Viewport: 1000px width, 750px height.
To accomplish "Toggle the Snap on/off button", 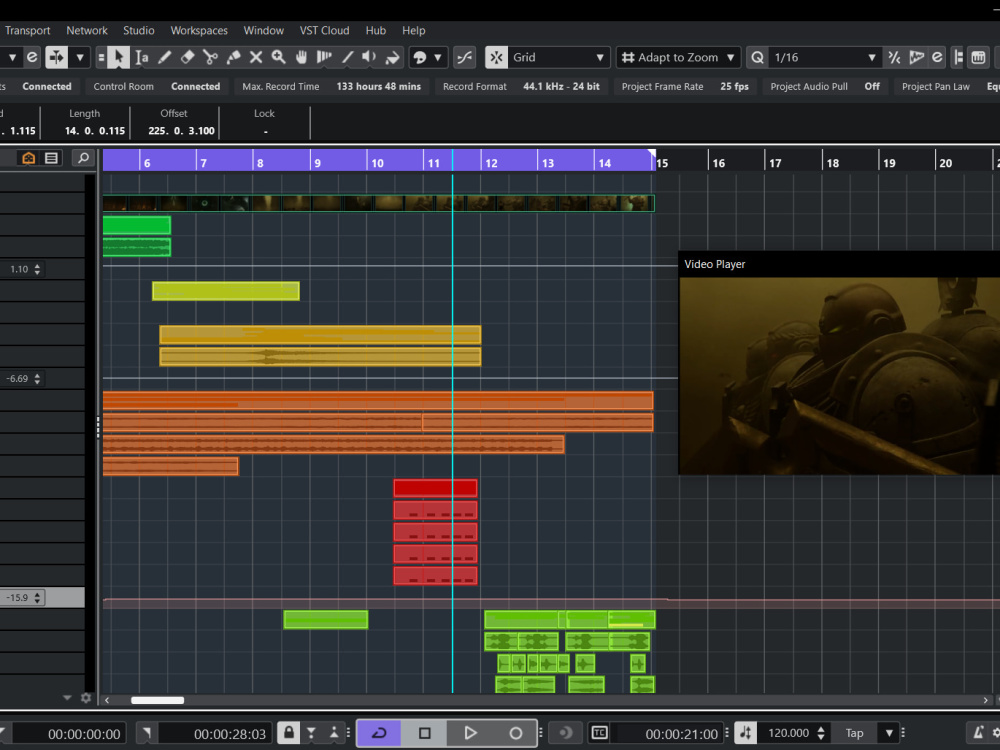I will pyautogui.click(x=496, y=57).
